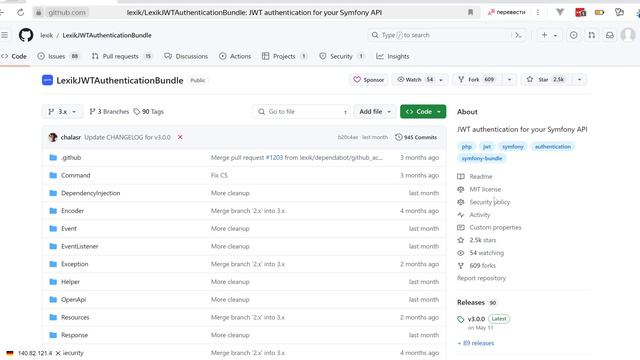Switch to the Pull requests tab

[122, 56]
